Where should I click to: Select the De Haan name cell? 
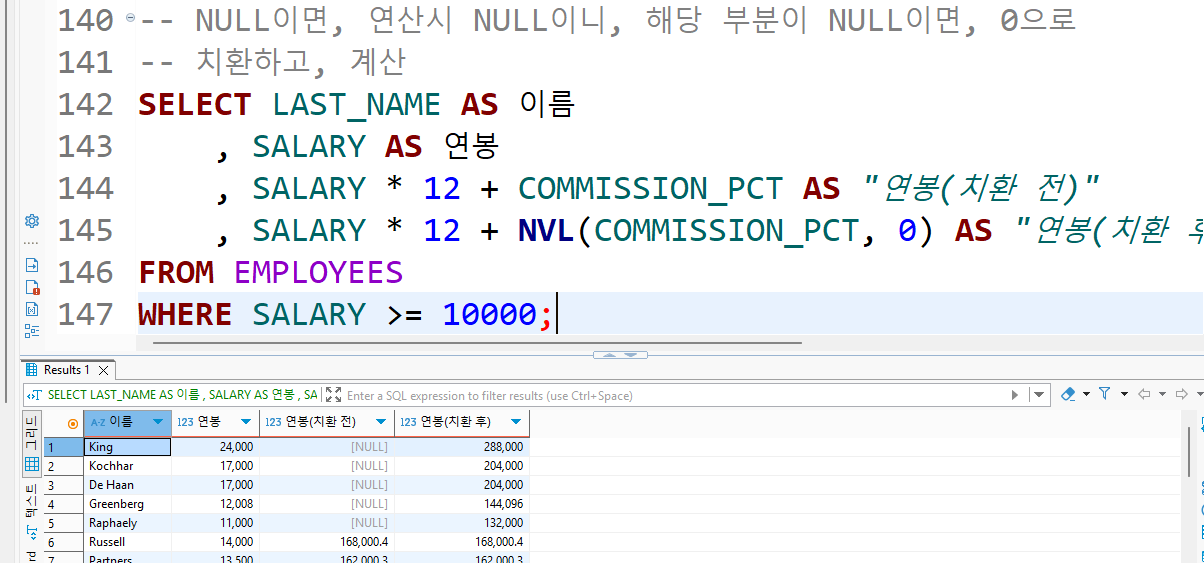tap(127, 485)
